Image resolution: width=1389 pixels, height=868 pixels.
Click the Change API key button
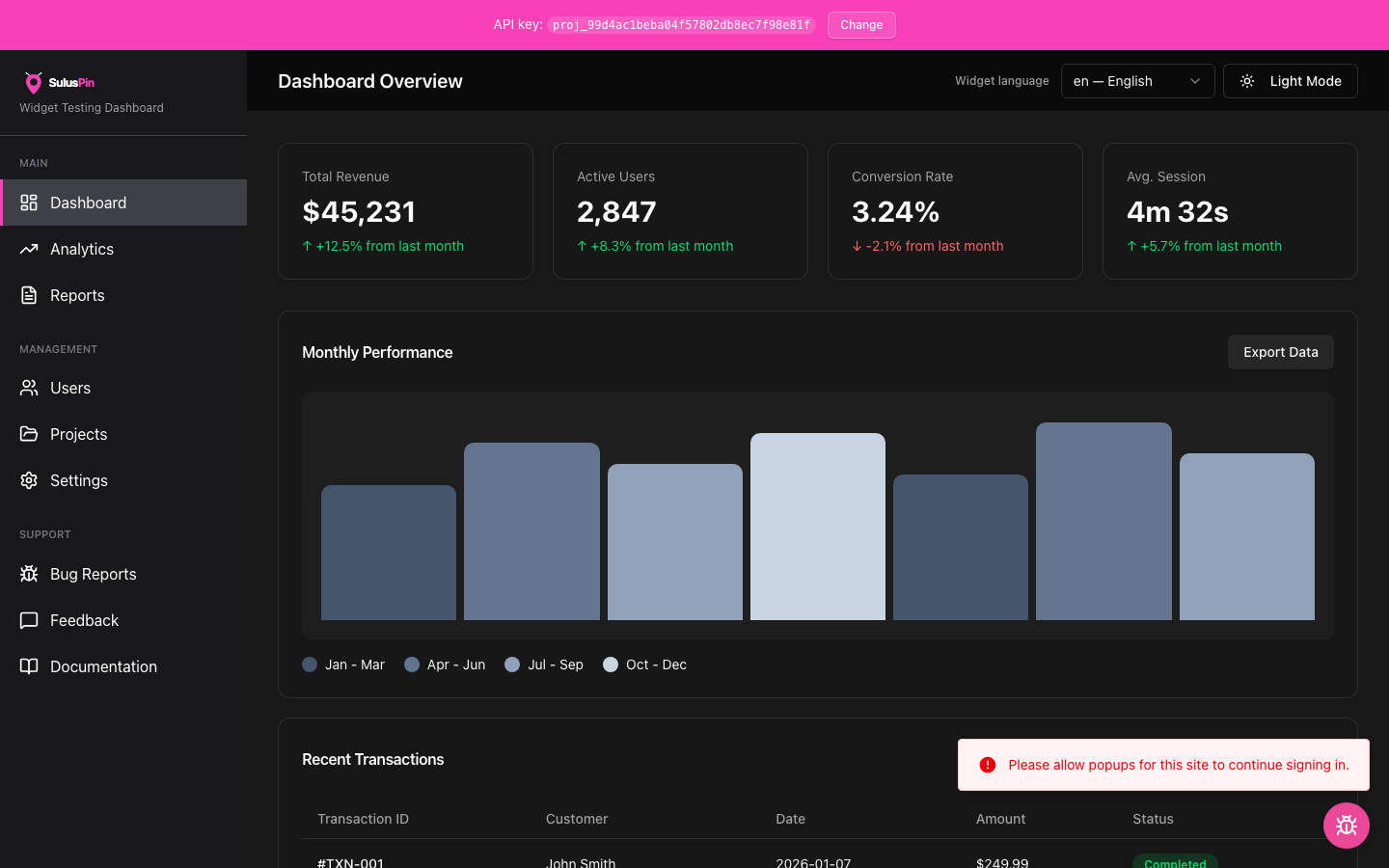click(x=861, y=25)
